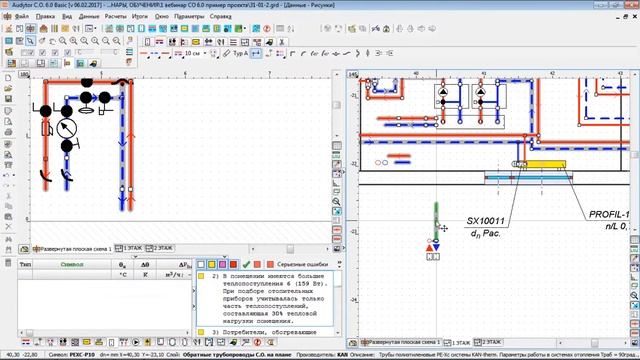
Task: Click the scissors cut tool icon
Action: [x=282, y=42]
